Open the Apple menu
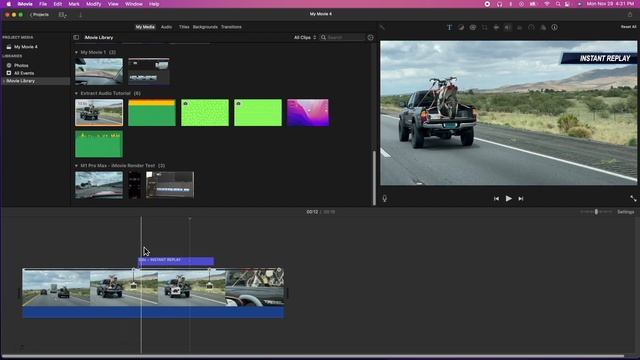 click(9, 4)
